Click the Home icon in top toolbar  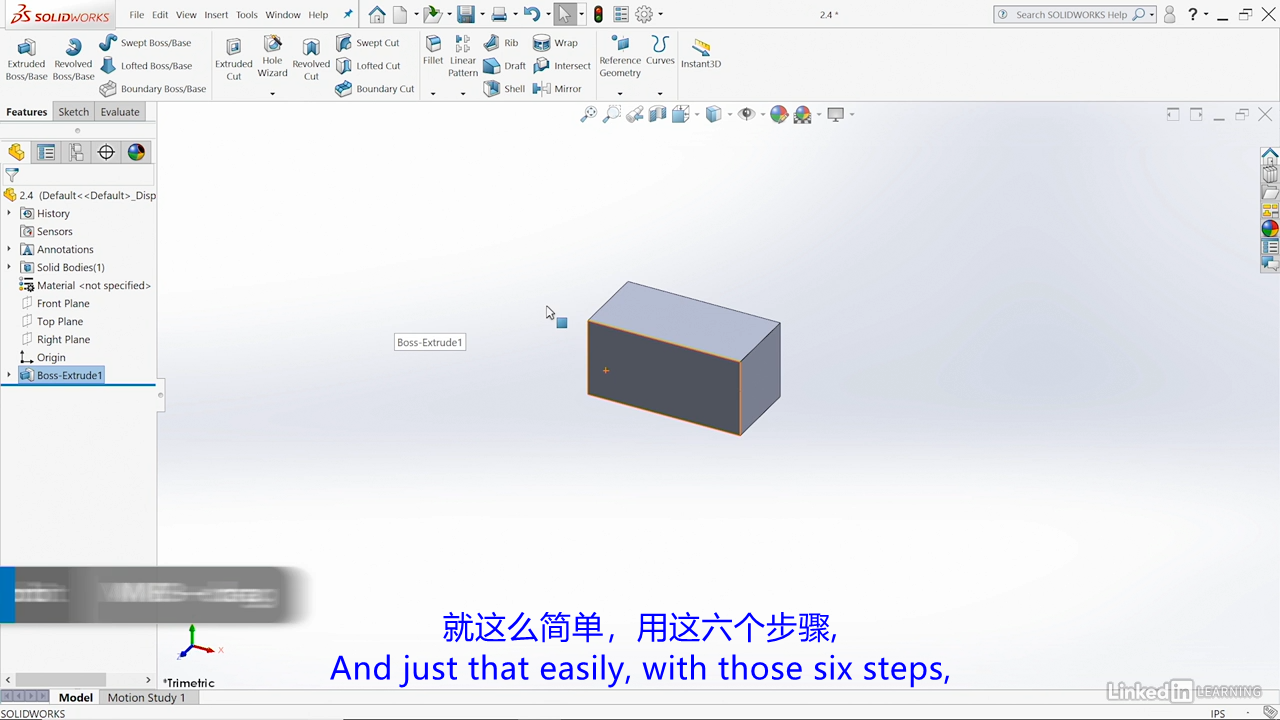[x=377, y=14]
